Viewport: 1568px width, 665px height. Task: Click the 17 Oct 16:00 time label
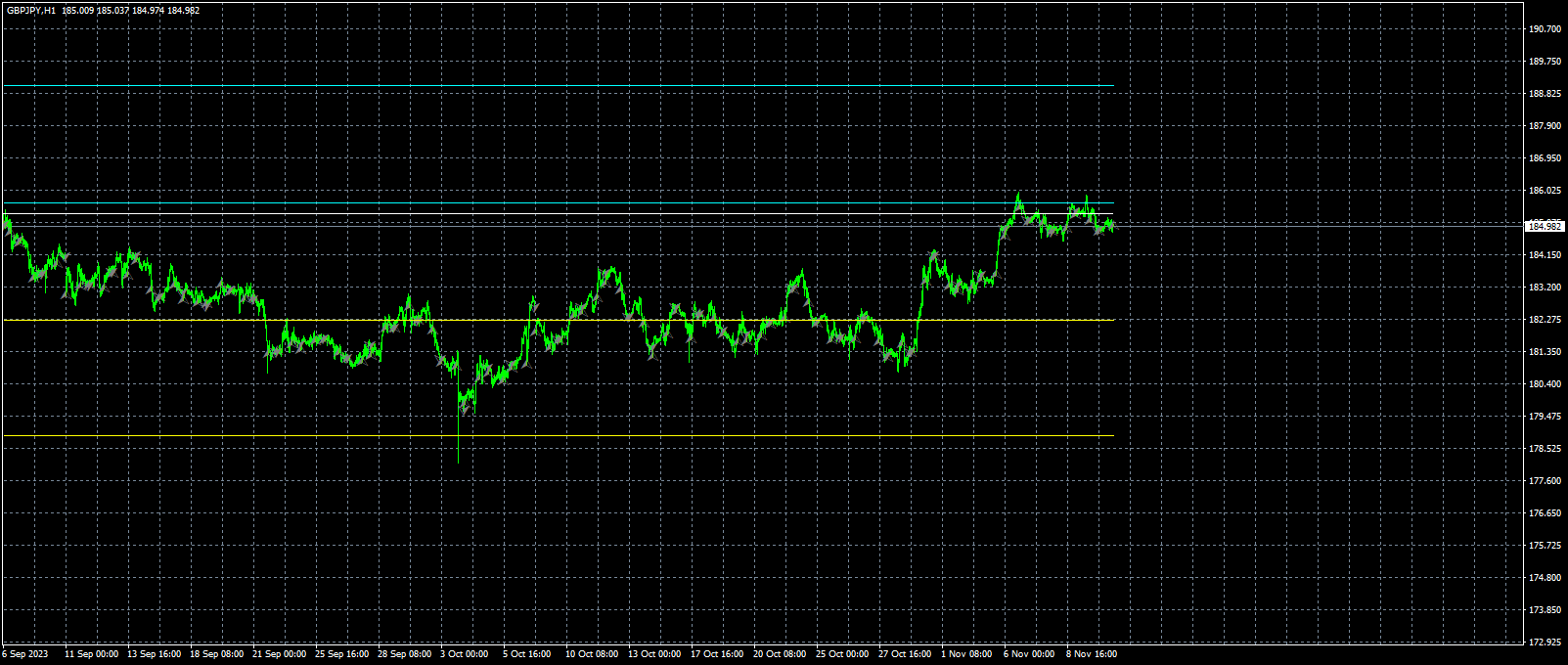tap(717, 654)
